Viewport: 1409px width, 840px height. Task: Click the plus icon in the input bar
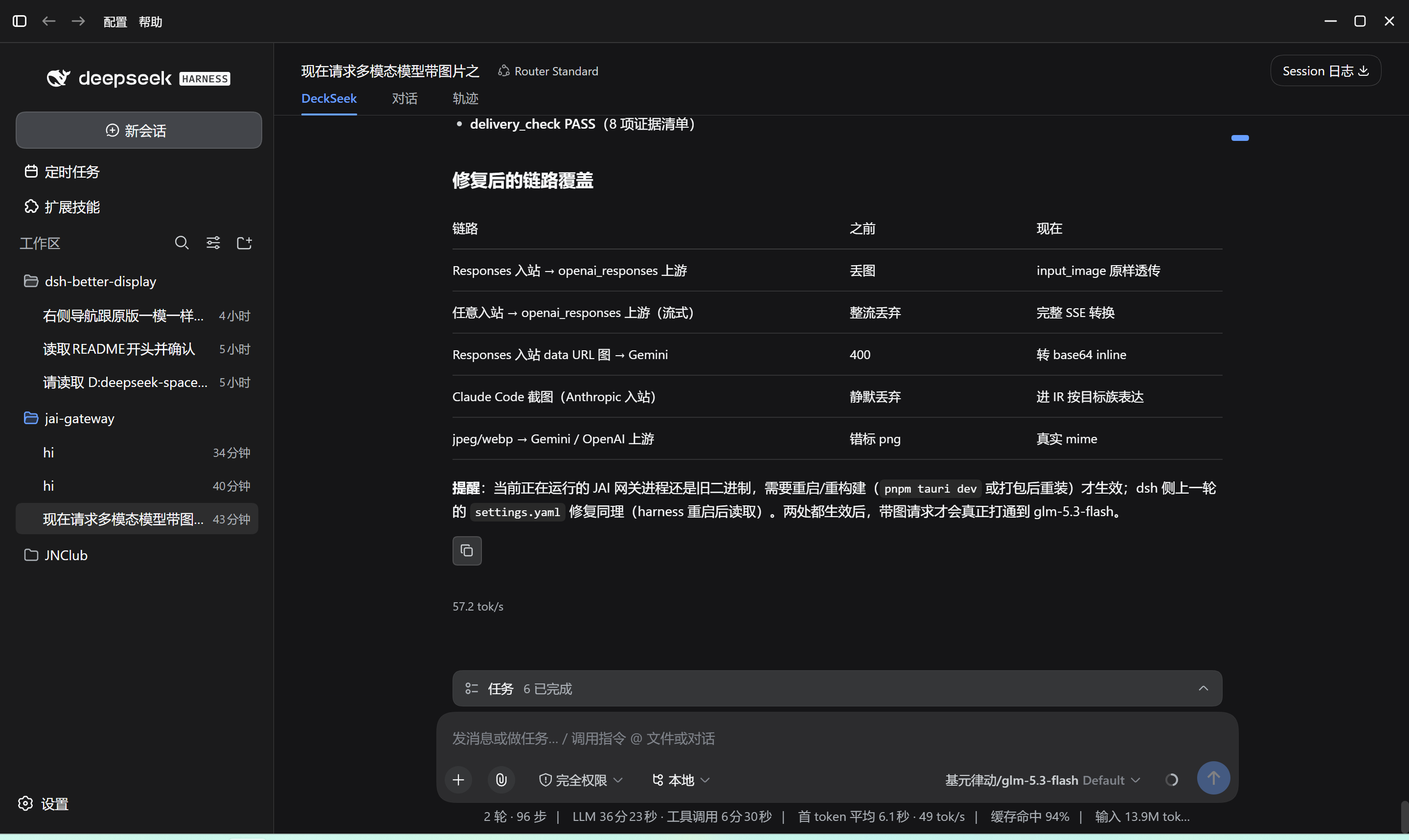tap(458, 780)
